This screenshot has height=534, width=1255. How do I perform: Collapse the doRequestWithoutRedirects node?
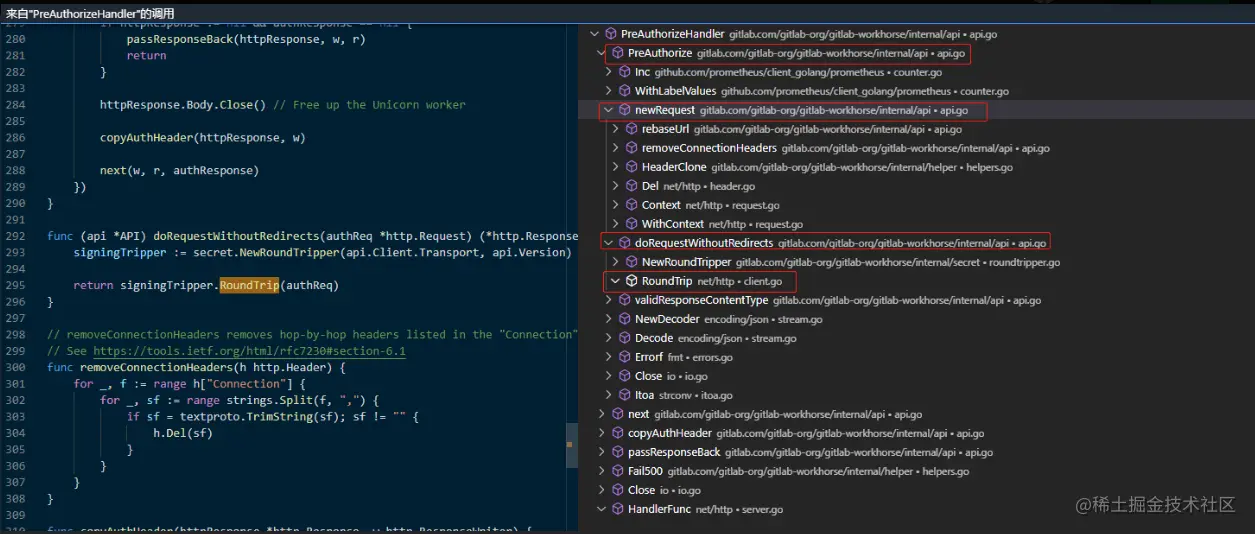pos(608,243)
